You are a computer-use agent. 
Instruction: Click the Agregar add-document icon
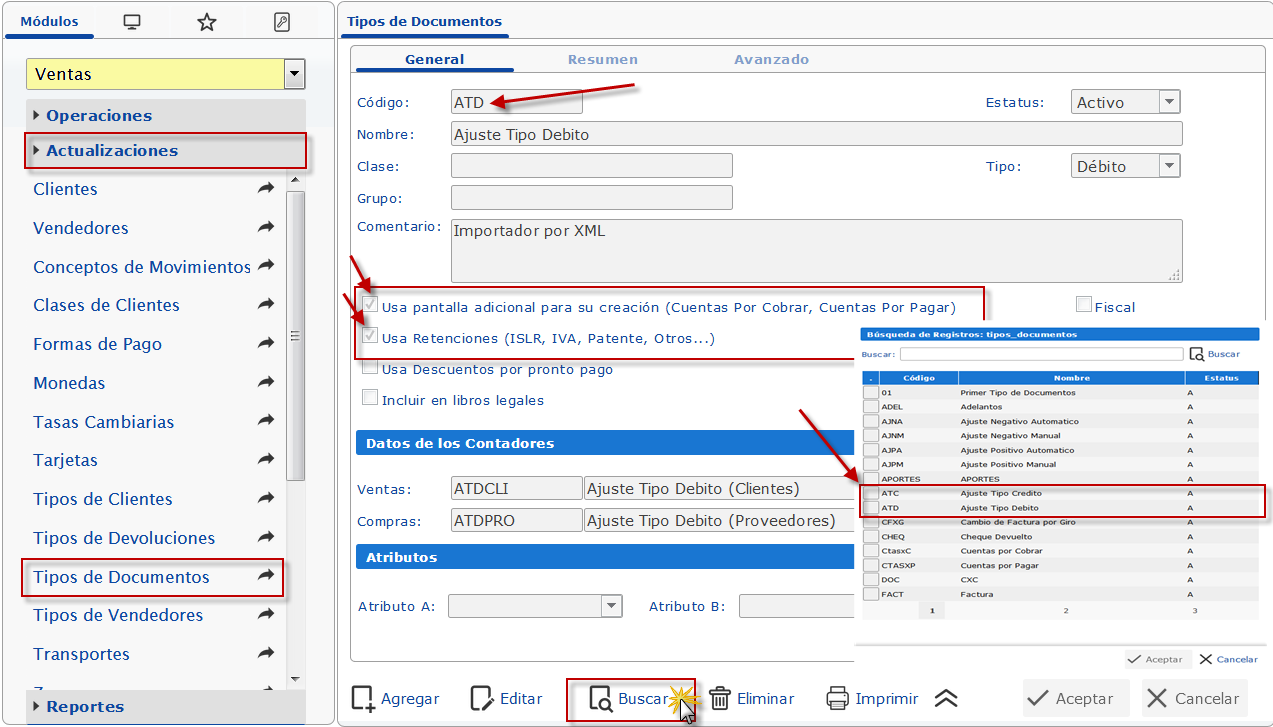tap(363, 699)
